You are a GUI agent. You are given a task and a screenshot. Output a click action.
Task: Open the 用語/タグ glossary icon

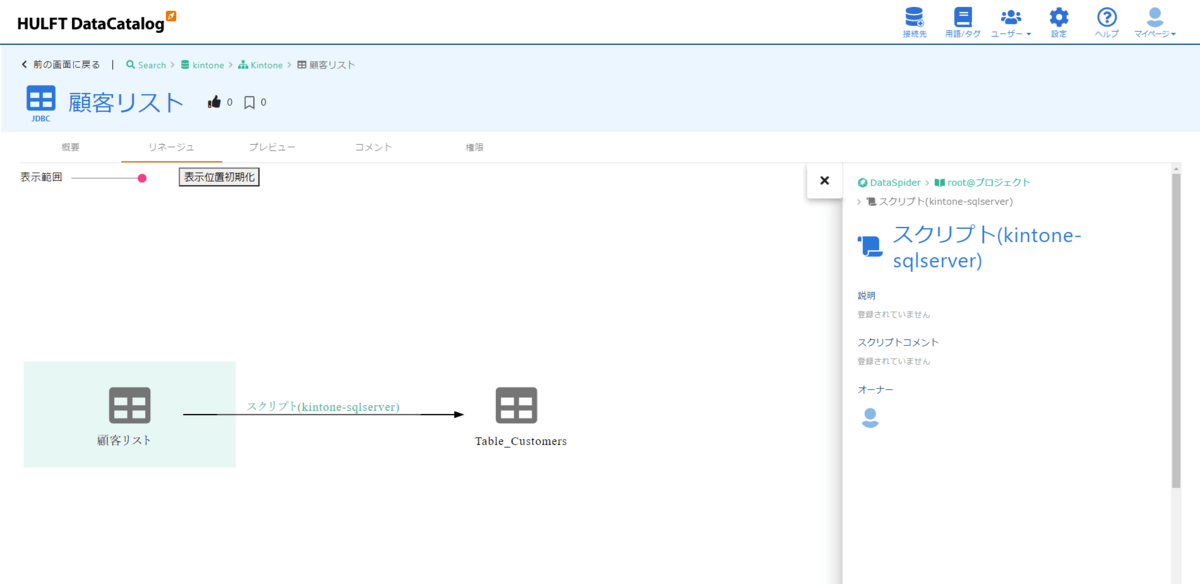click(962, 22)
